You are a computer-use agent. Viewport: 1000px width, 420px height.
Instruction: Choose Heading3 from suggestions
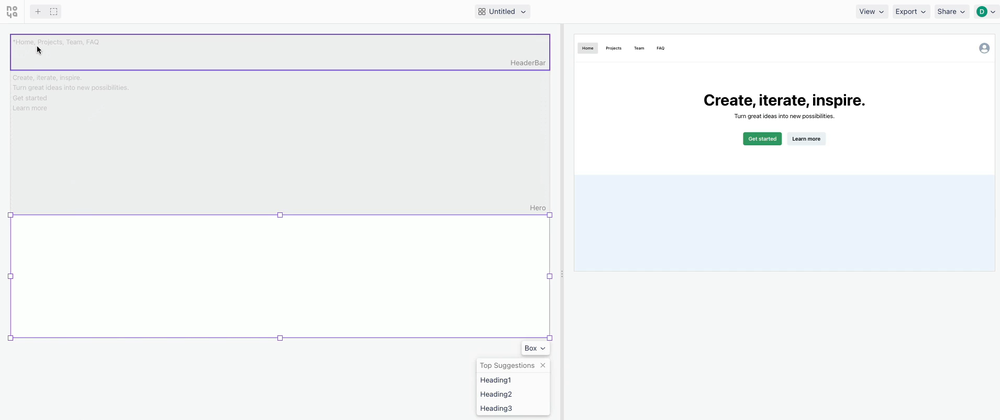(513, 409)
